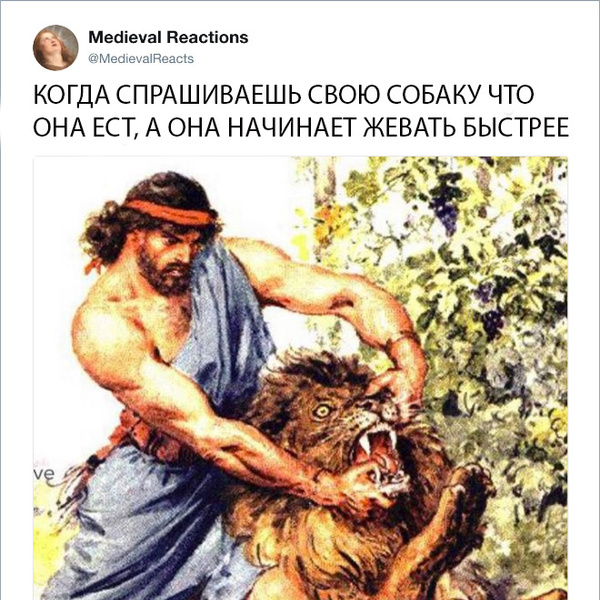Screen dimensions: 600x600
Task: Click the Medieval Reactions display name
Action: 168,38
